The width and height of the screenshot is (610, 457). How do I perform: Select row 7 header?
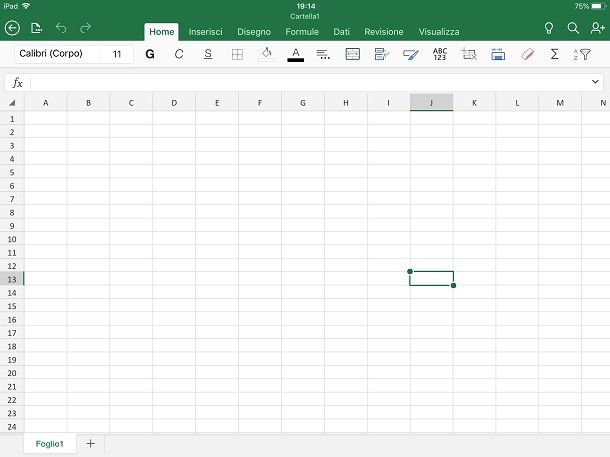click(12, 199)
